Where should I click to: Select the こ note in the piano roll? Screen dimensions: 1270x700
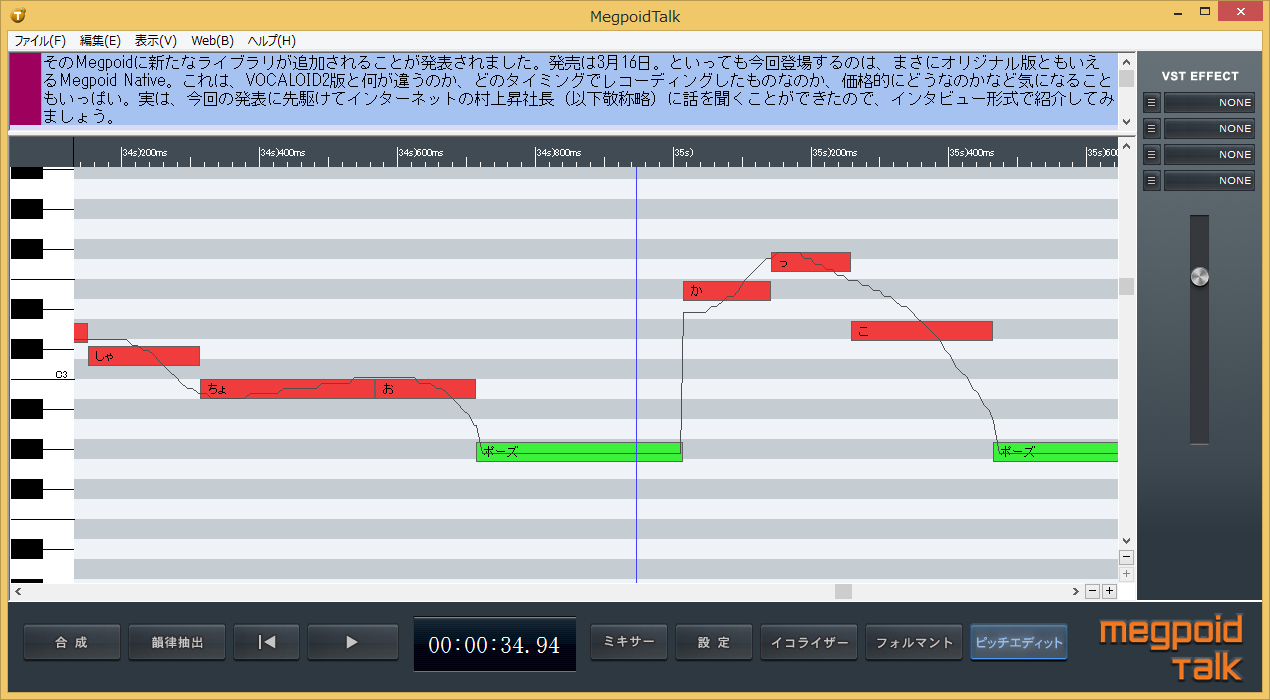click(922, 331)
